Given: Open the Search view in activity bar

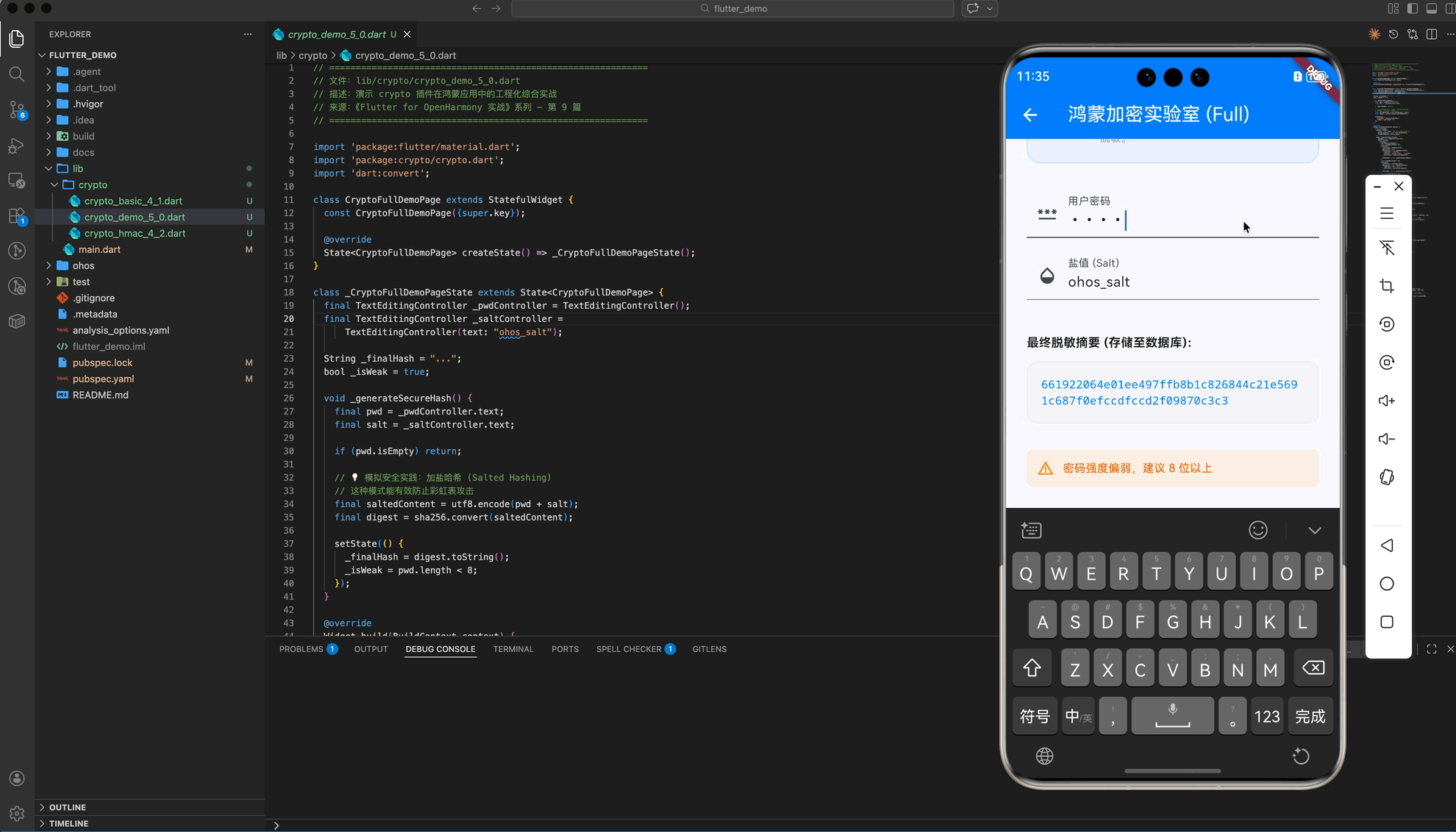Looking at the screenshot, I should click(x=16, y=74).
